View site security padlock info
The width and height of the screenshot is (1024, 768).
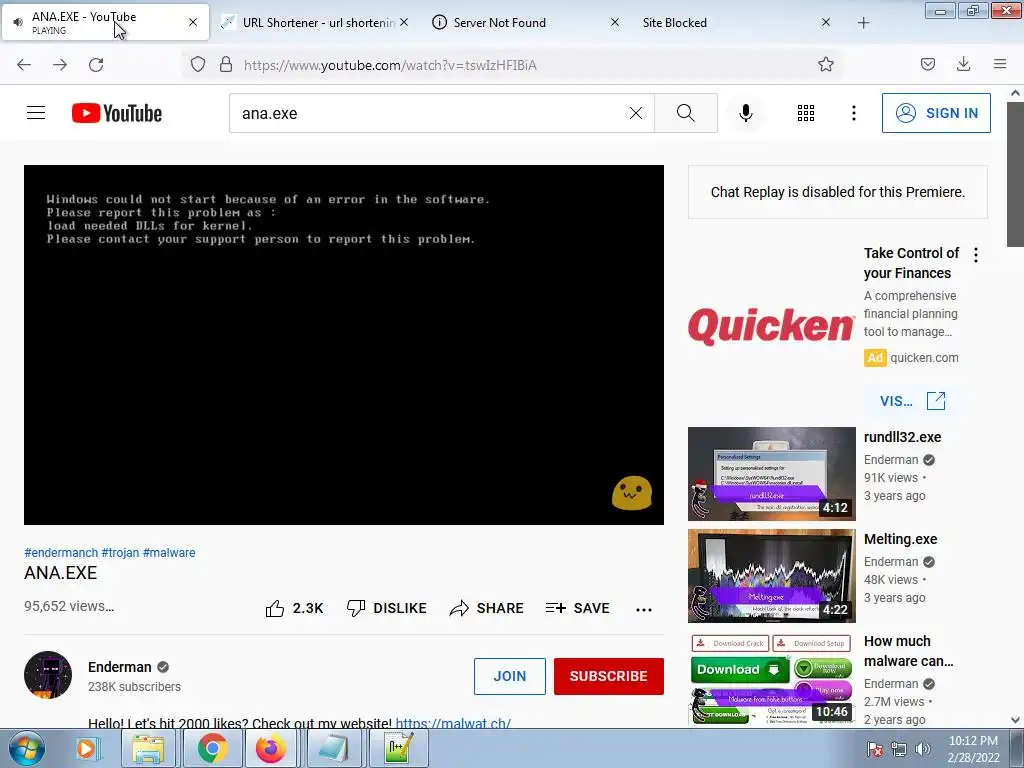coord(226,65)
